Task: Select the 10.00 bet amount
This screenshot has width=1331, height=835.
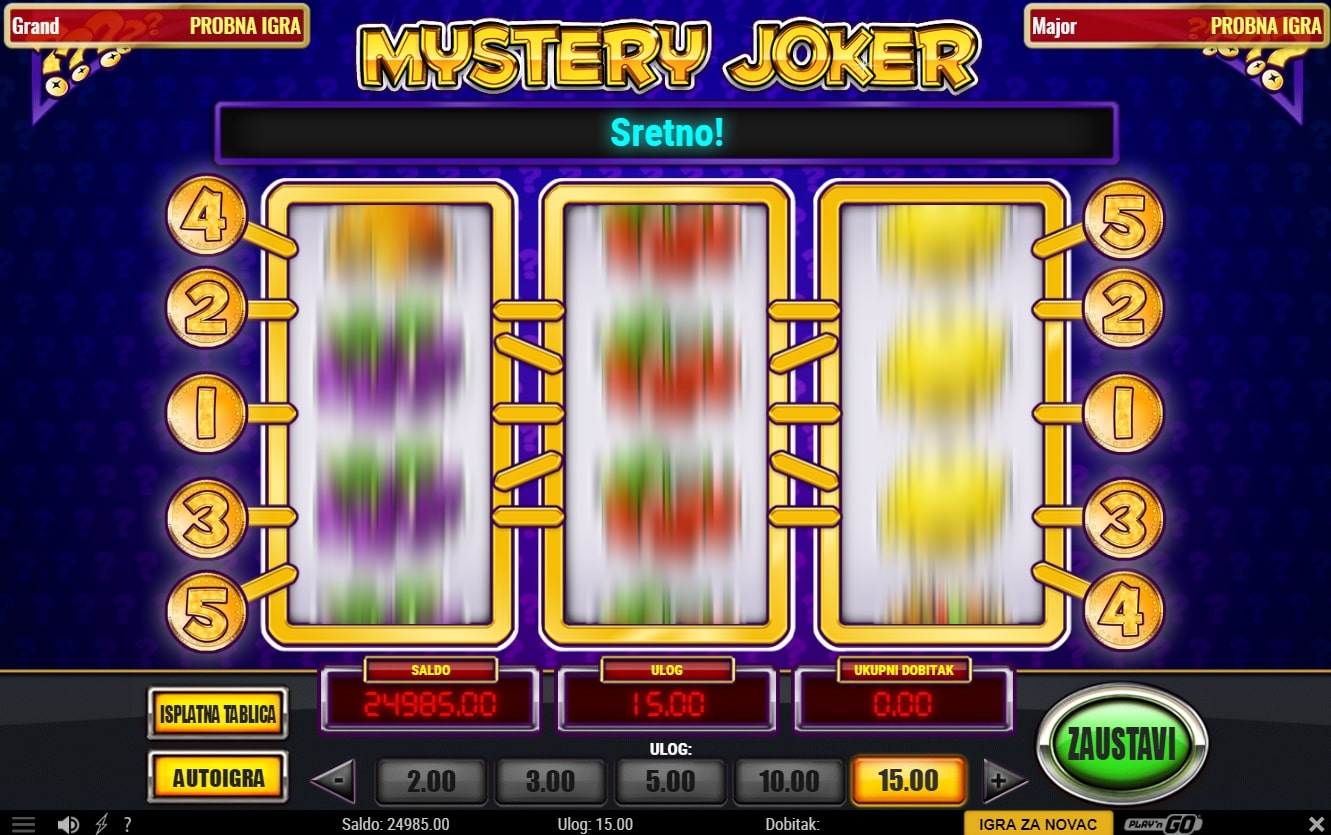Action: 789,780
